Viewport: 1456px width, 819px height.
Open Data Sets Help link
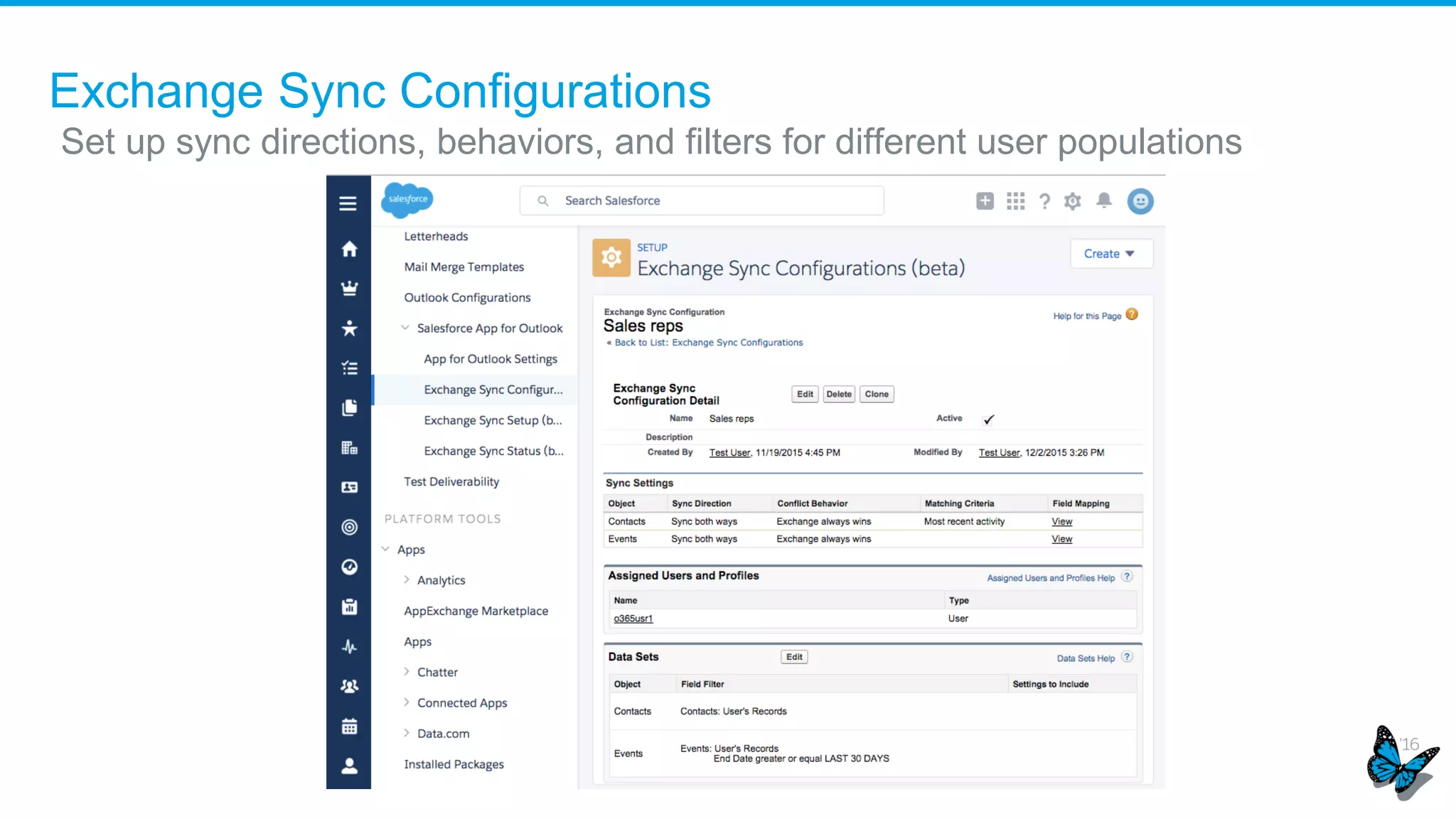coord(1086,658)
